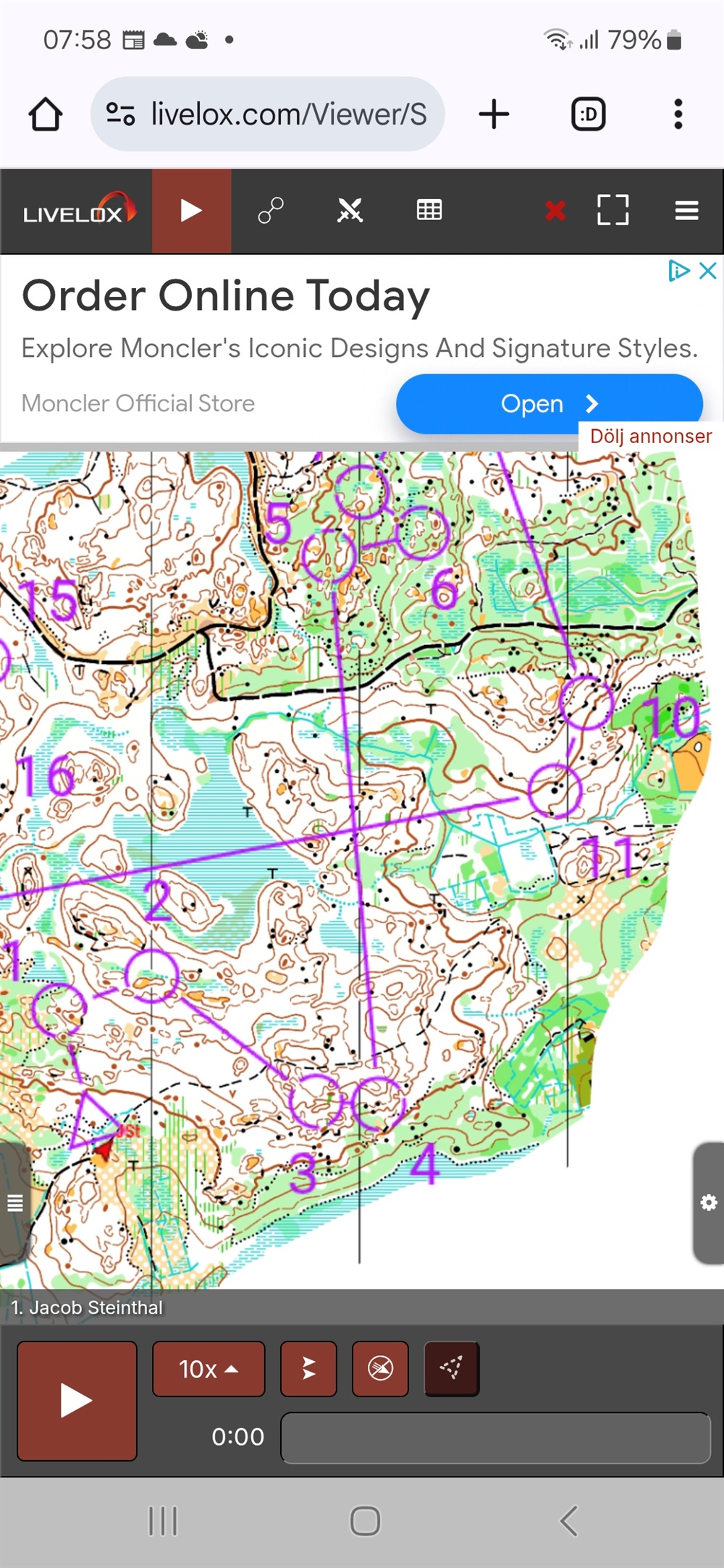
Task: Open the Livelox hamburger menu
Action: coord(686,211)
